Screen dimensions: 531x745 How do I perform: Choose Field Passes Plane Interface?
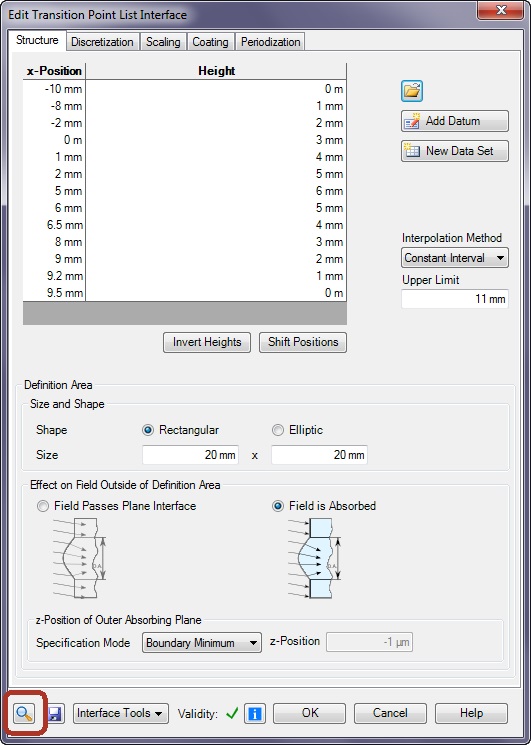[116, 506]
